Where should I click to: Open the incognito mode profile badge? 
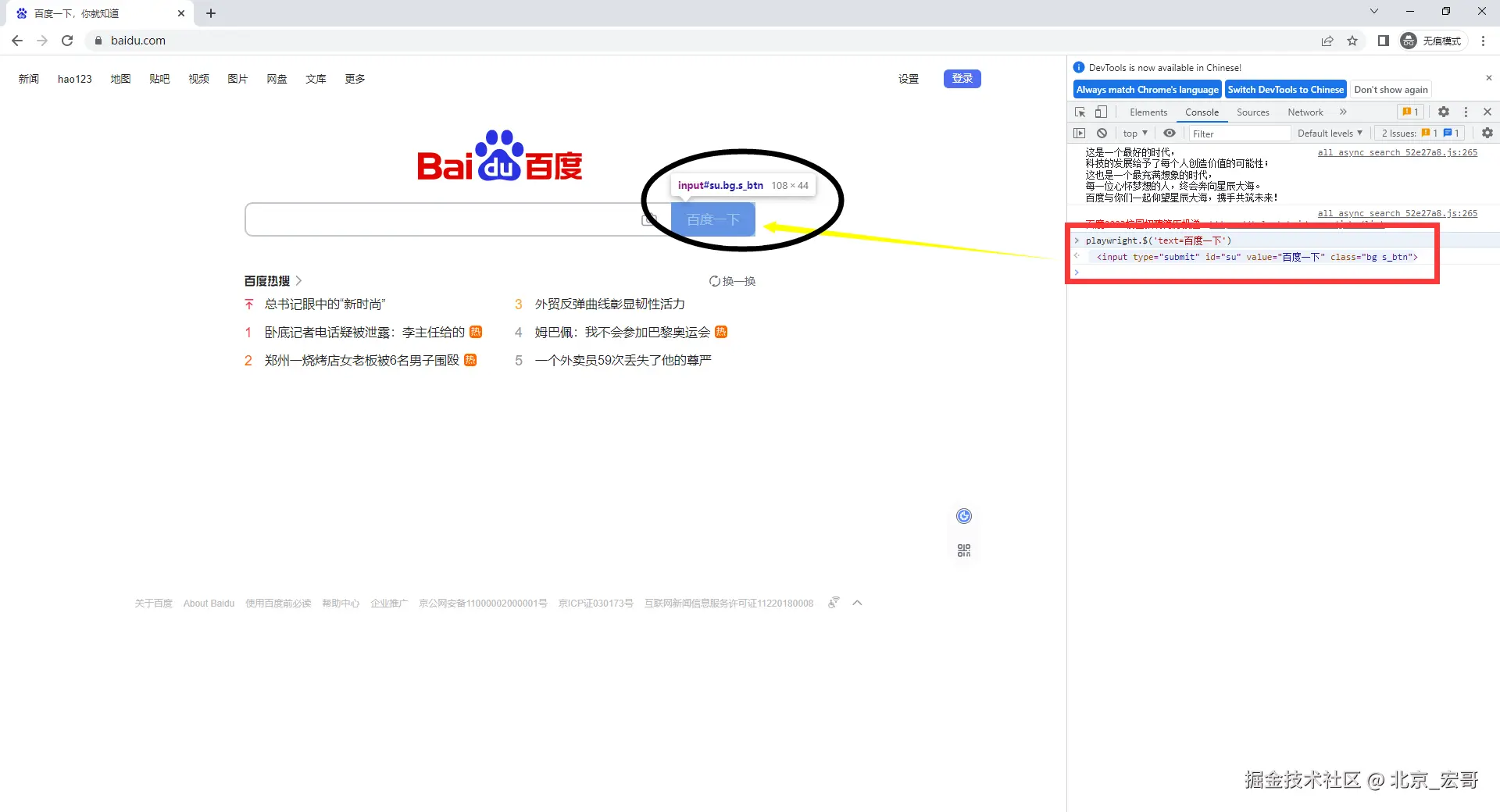pos(1432,41)
